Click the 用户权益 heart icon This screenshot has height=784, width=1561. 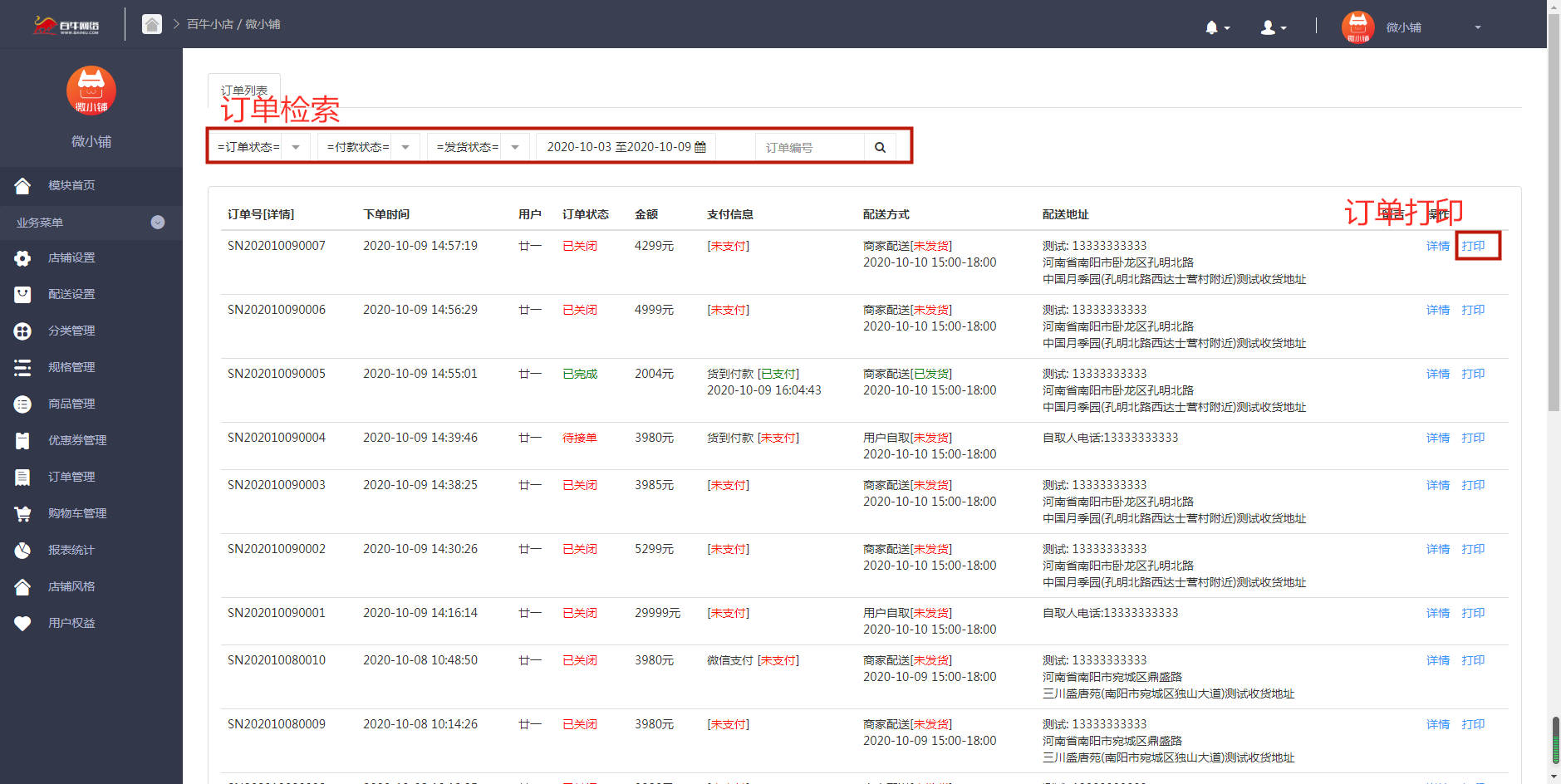click(22, 624)
